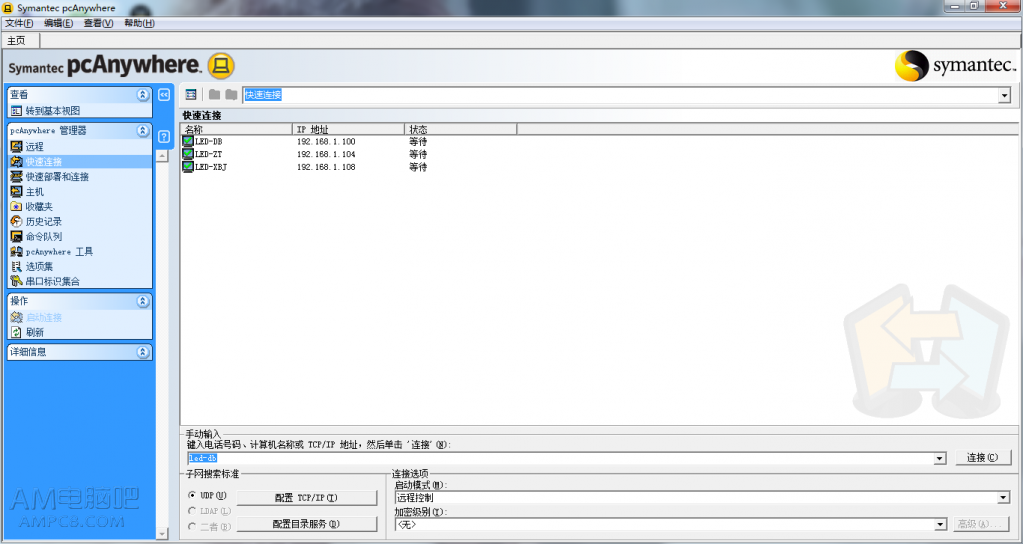Click the 主机 icon in sidebar
Viewport: 1023px width, 544px height.
(x=16, y=191)
